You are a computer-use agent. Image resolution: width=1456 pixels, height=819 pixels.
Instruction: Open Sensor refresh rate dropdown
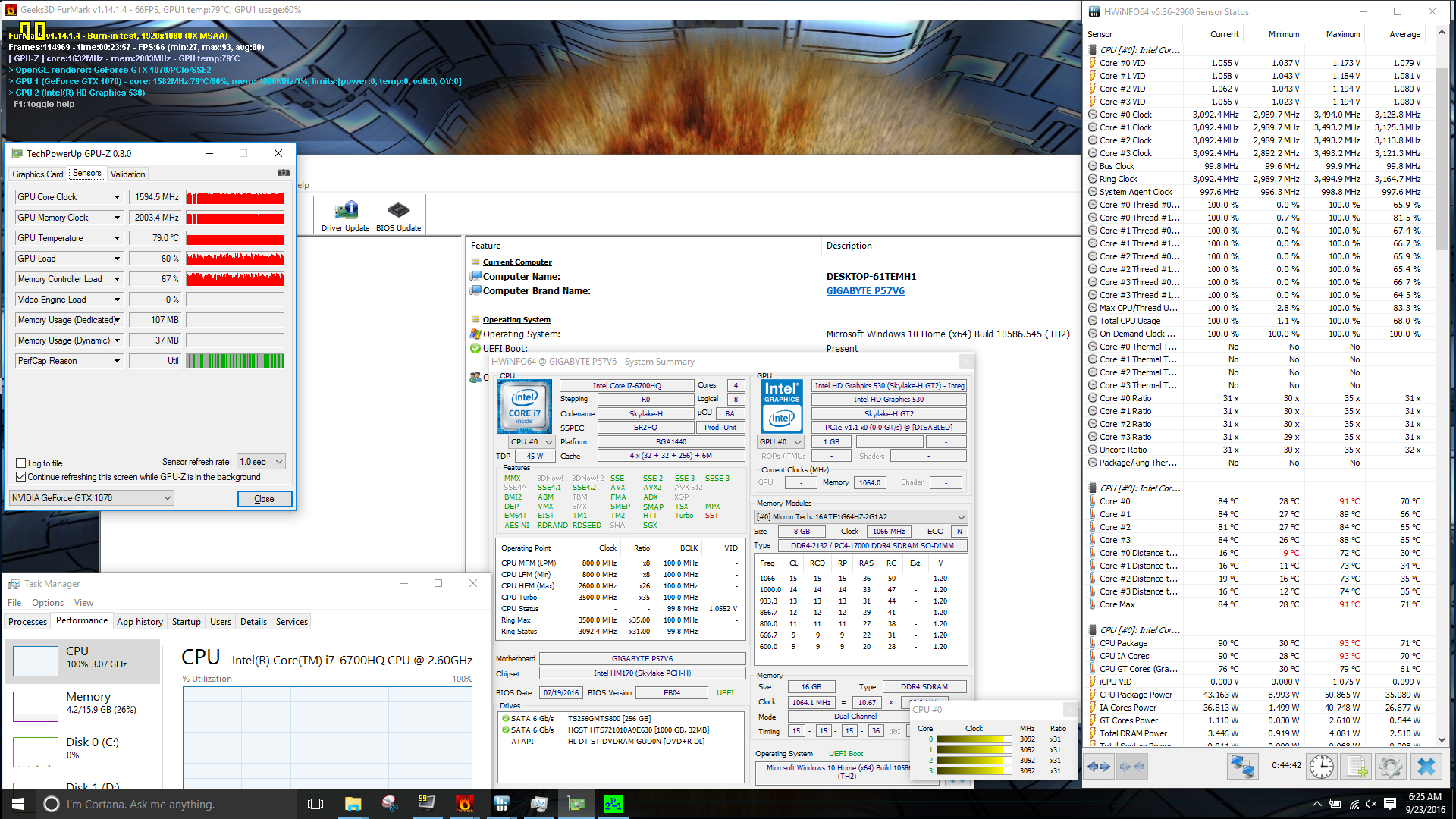pos(261,462)
